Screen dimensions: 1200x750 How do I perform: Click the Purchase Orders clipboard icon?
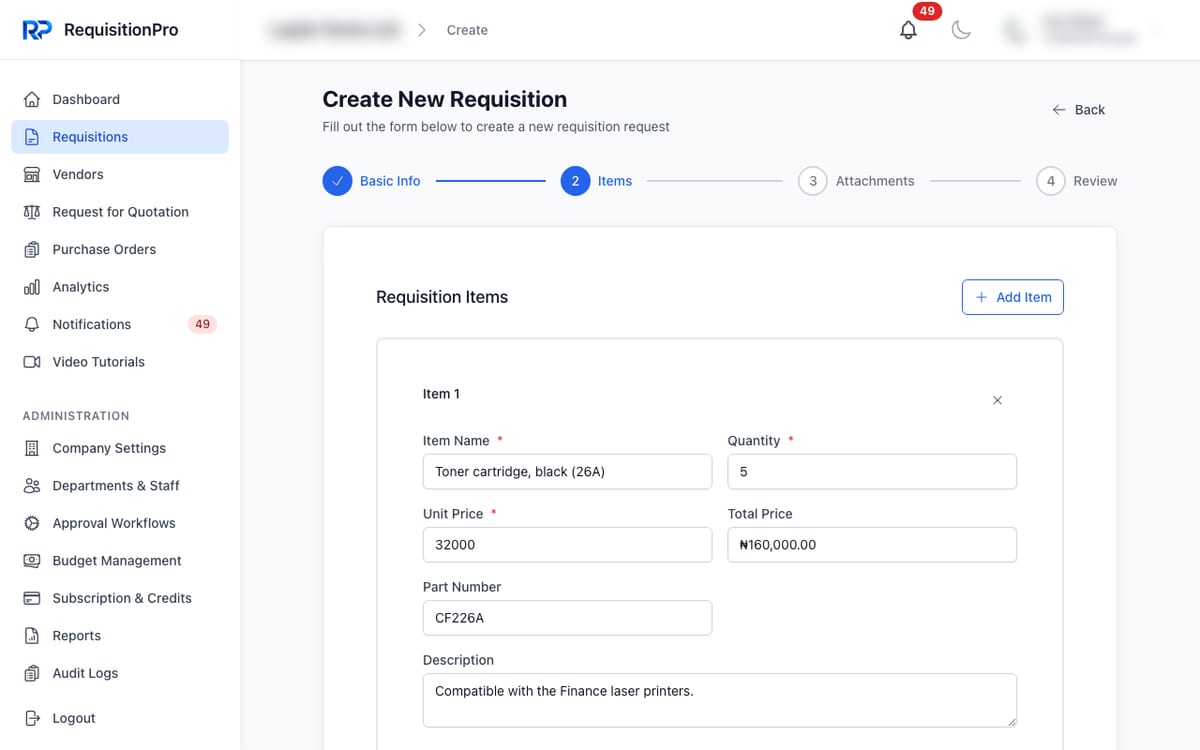(x=32, y=250)
